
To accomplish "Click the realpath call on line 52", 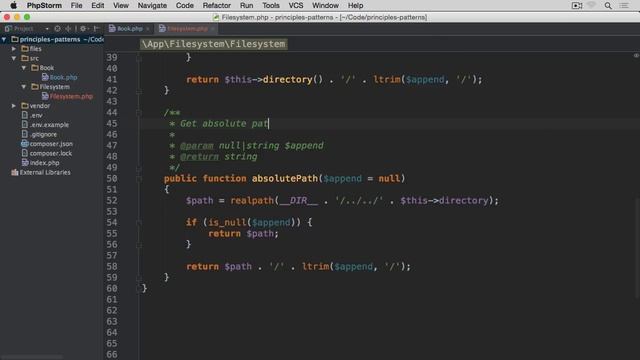I will click(252, 200).
